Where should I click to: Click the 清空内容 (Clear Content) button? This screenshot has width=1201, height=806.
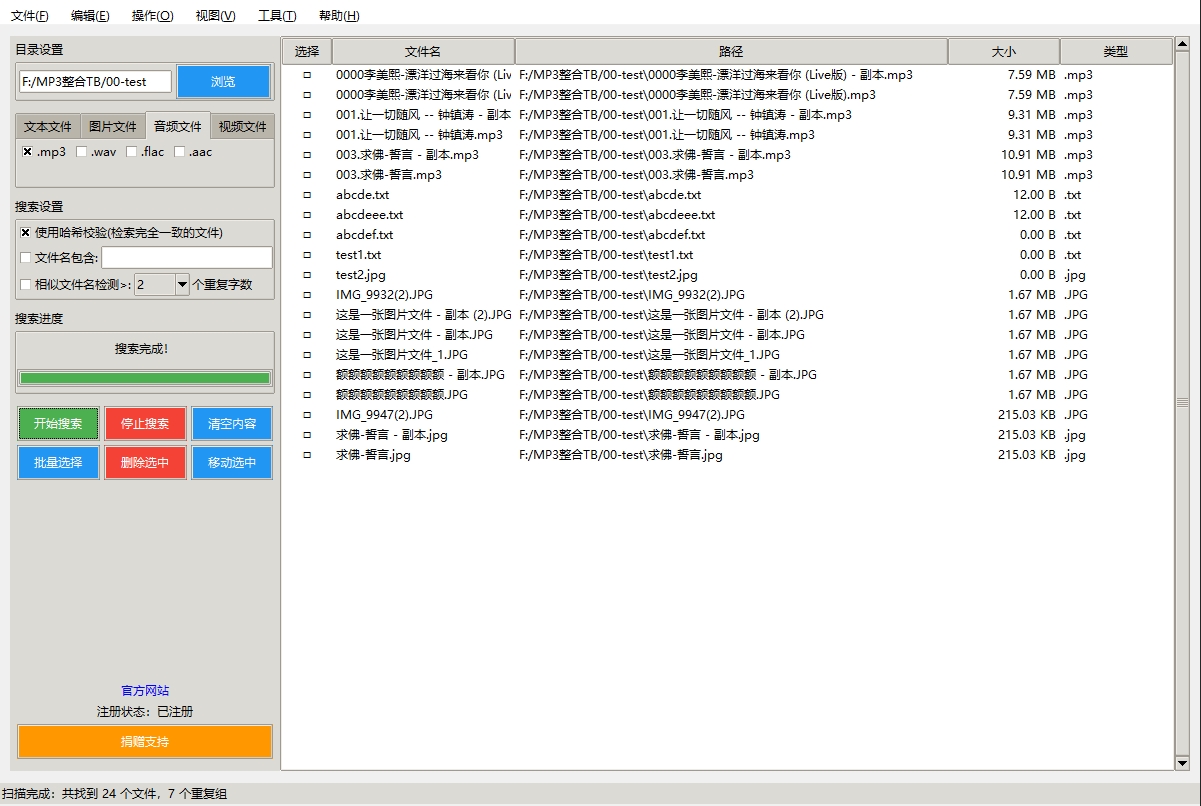231,423
